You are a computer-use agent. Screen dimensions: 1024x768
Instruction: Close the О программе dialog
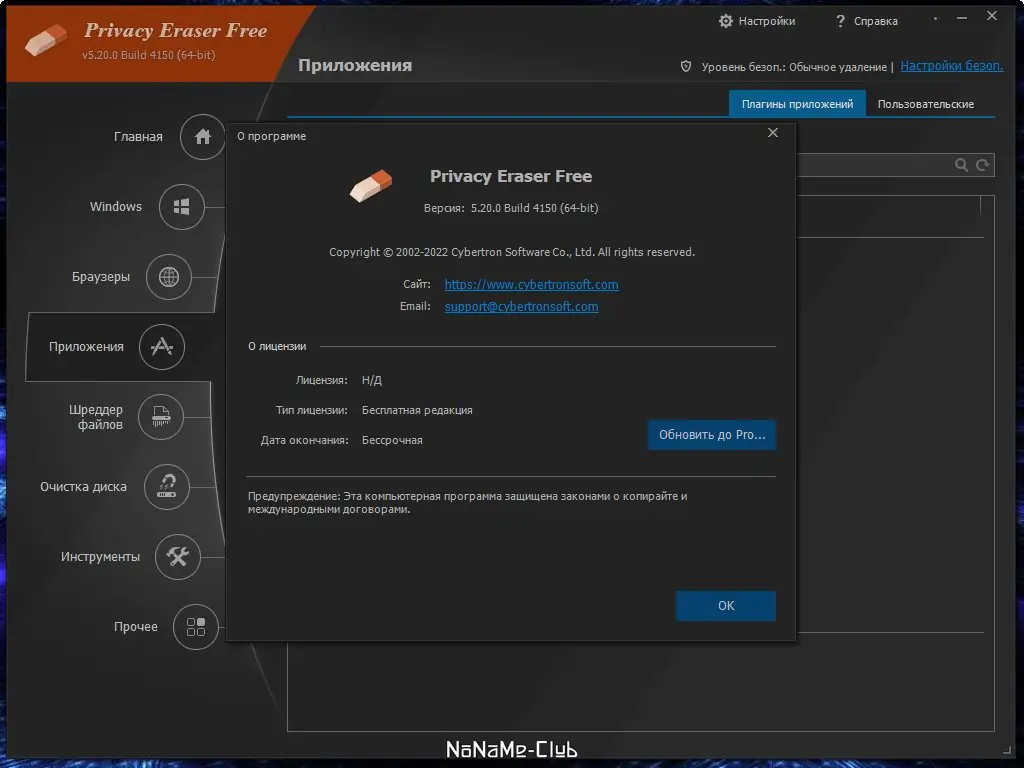(773, 133)
